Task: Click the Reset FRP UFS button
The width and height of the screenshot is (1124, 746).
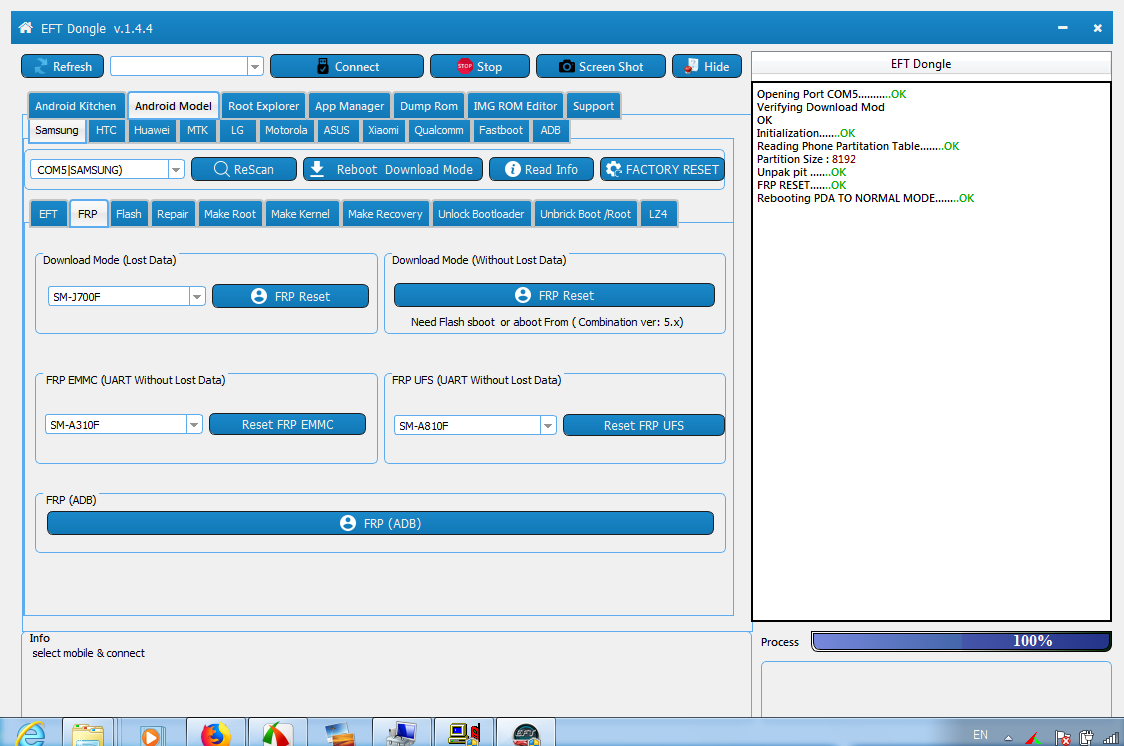Action: pos(644,426)
